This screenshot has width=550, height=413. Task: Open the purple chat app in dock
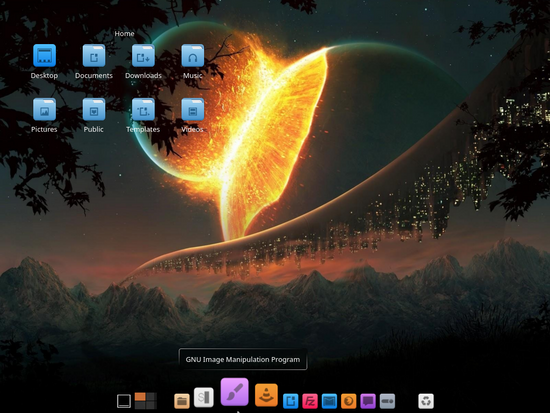pos(368,401)
